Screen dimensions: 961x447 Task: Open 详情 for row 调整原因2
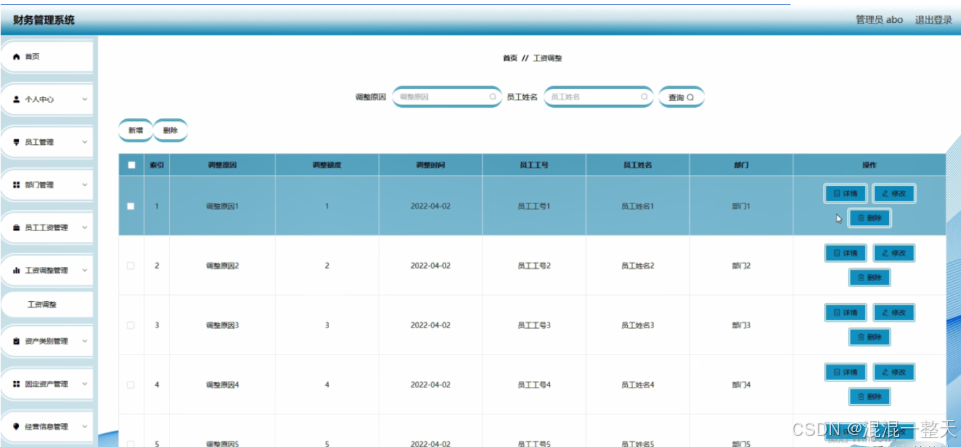(845, 253)
